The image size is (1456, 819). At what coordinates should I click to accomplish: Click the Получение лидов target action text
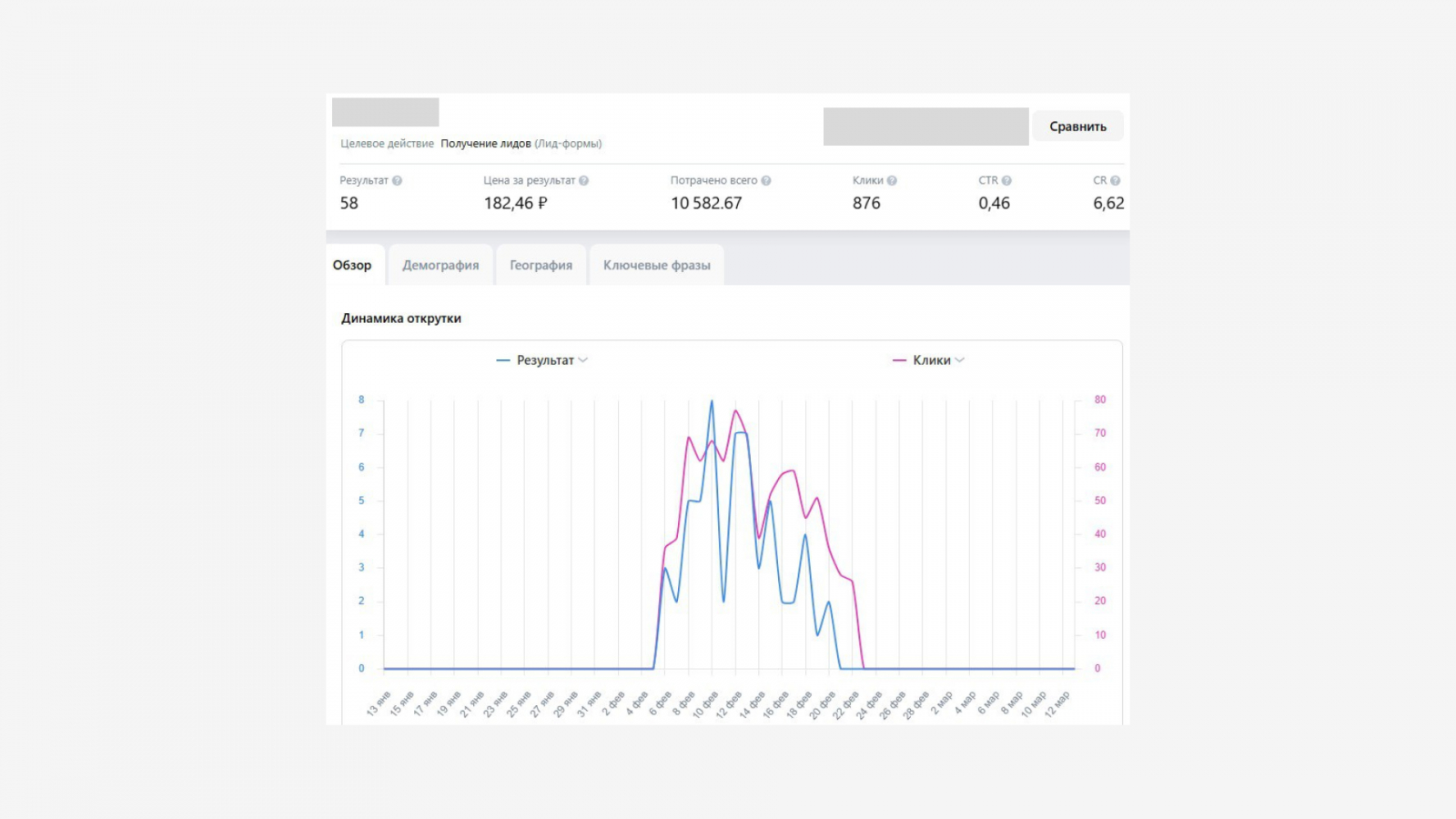point(485,144)
